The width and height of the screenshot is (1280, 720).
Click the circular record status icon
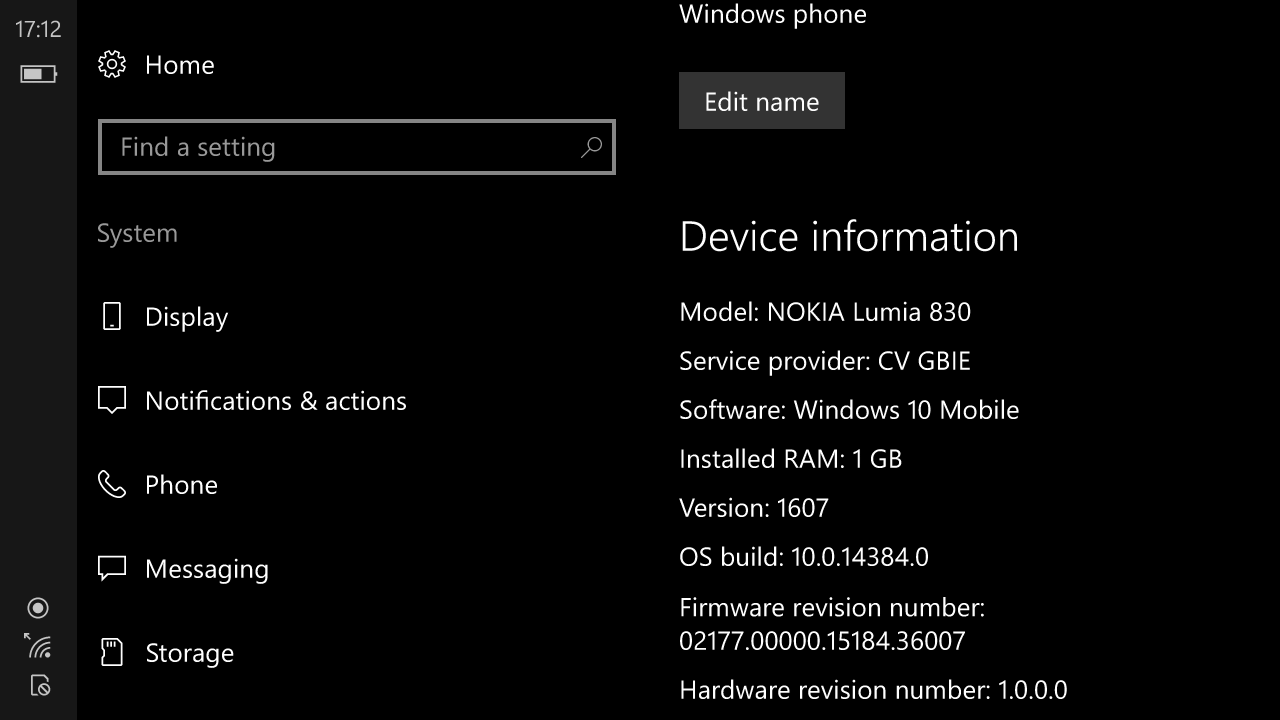(38, 608)
